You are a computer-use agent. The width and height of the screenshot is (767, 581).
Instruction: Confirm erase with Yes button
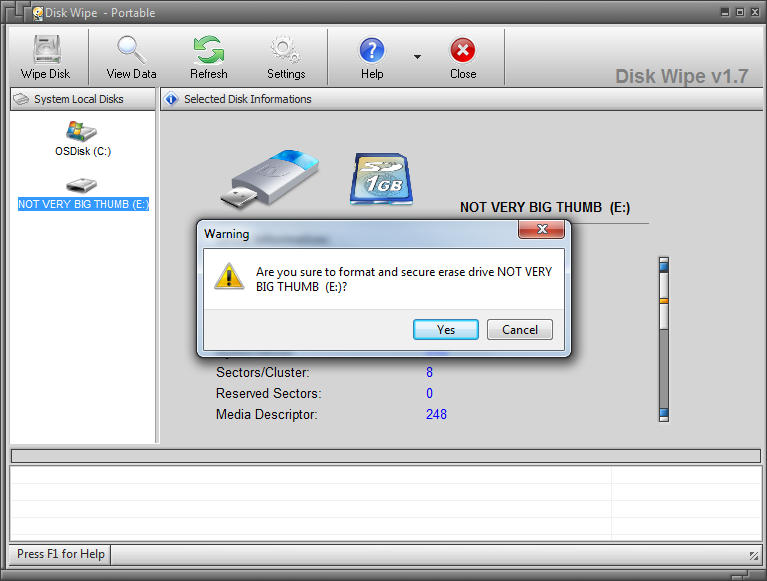(446, 330)
